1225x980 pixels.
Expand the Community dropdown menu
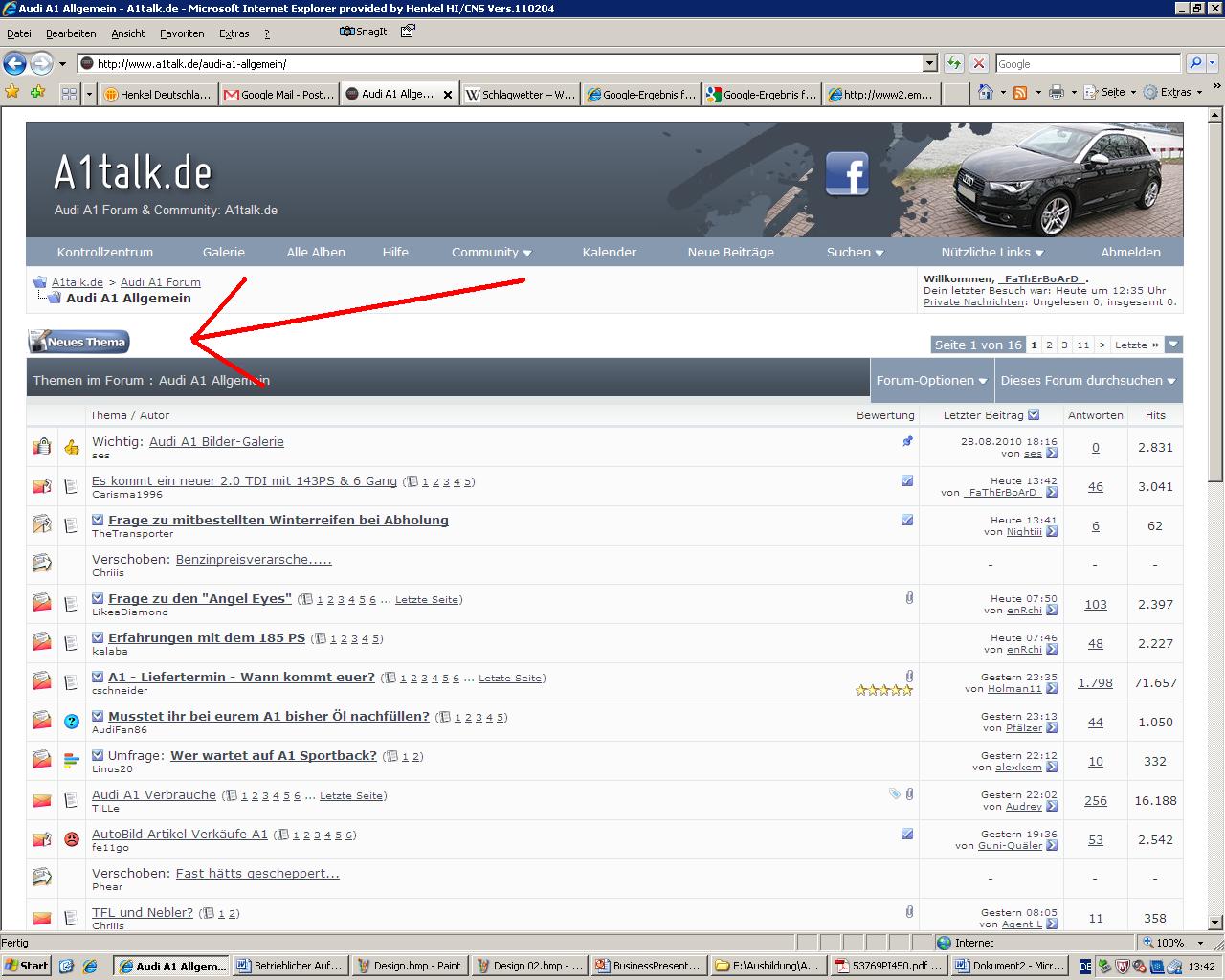pos(491,252)
